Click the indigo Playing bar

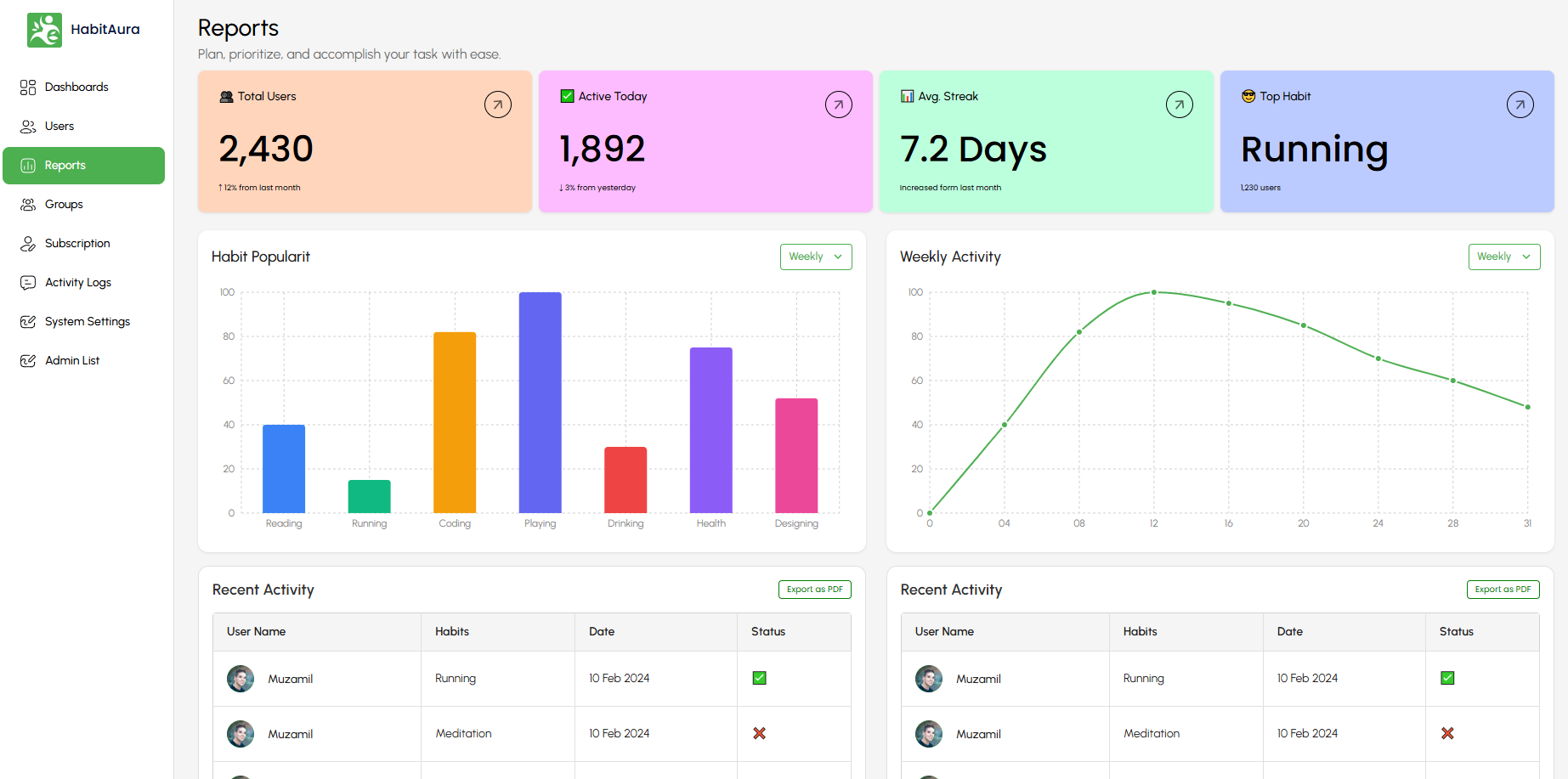pos(541,403)
